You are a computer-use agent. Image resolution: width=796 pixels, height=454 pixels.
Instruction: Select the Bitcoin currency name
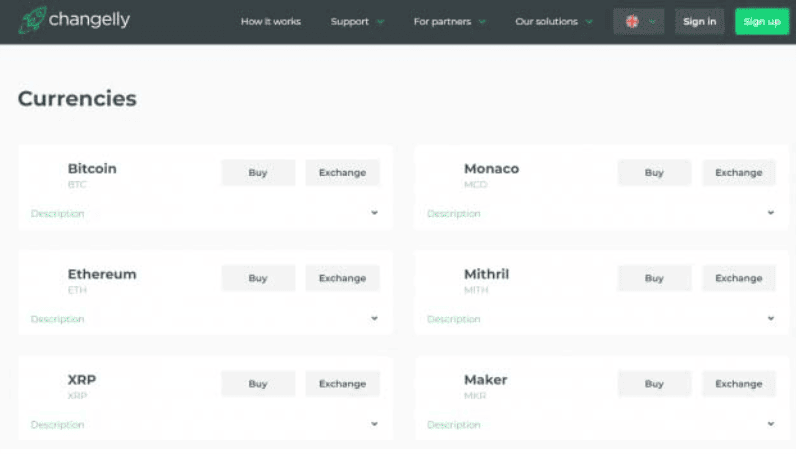click(92, 169)
